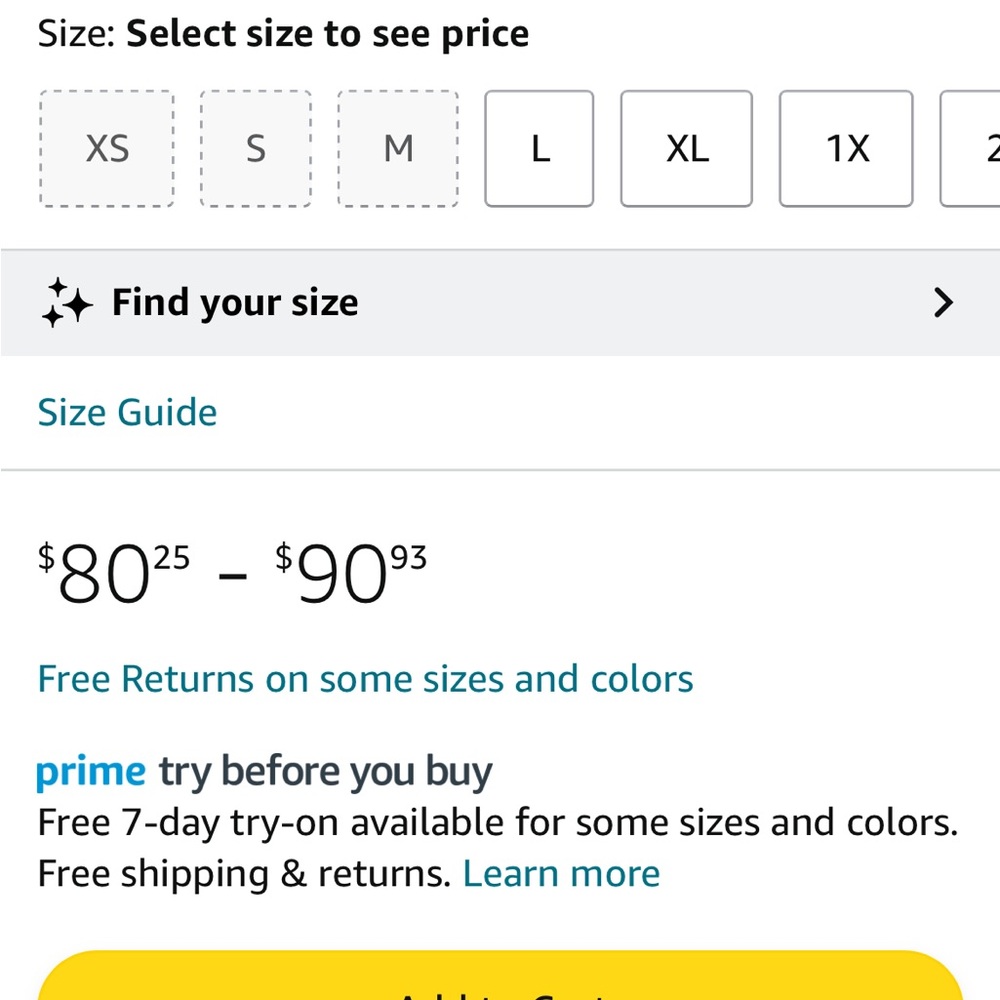Select the L size box
Image resolution: width=1000 pixels, height=1000 pixels.
click(540, 149)
